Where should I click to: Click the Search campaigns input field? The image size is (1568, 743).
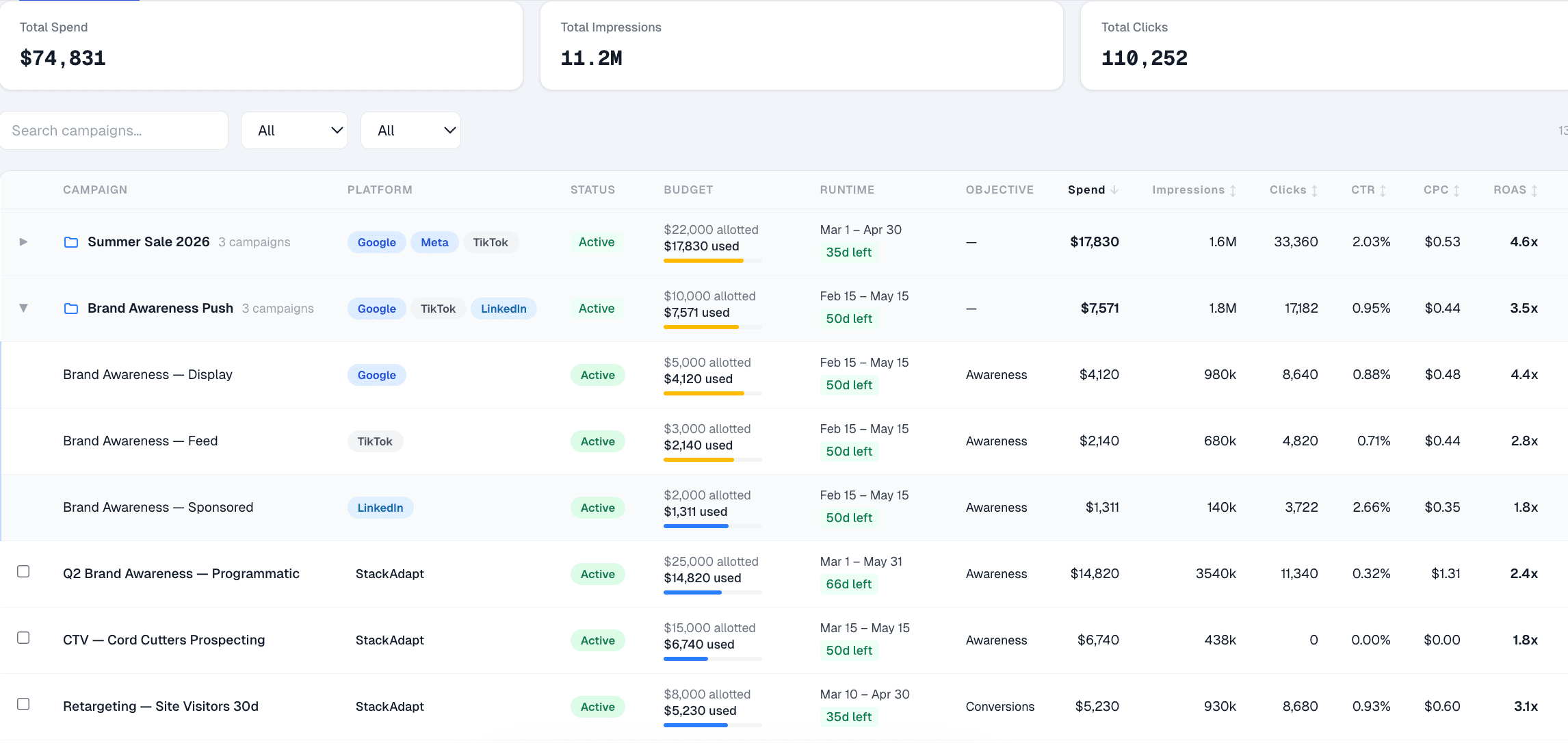(x=114, y=130)
